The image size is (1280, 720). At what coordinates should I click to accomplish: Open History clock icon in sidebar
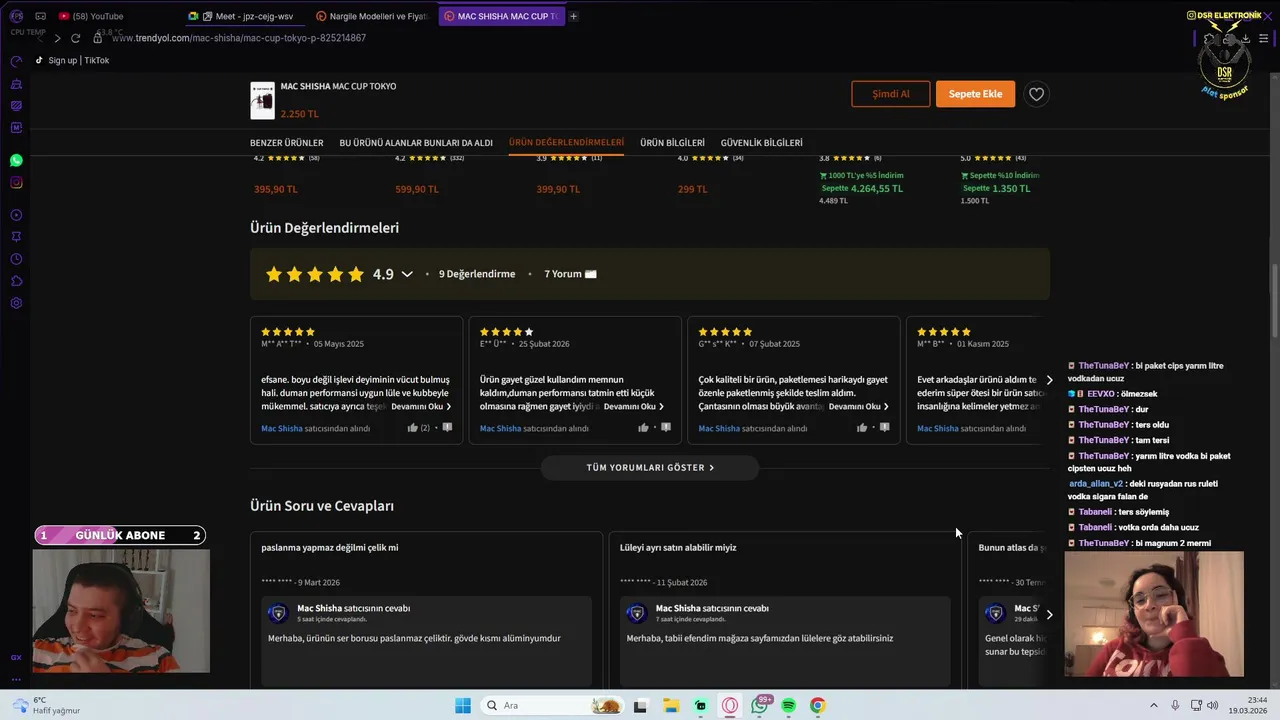pos(16,259)
